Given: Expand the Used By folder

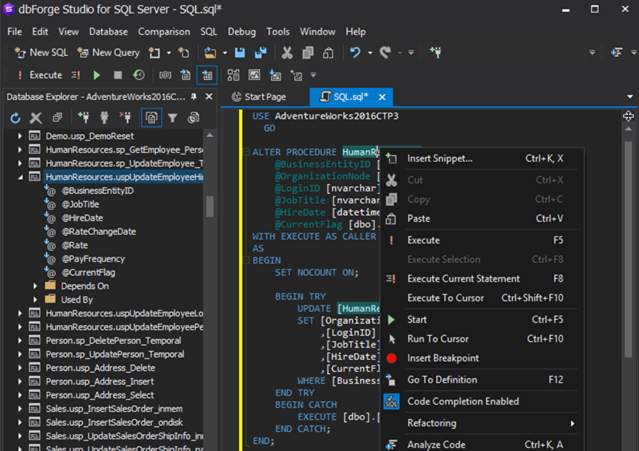Looking at the screenshot, I should [x=36, y=299].
